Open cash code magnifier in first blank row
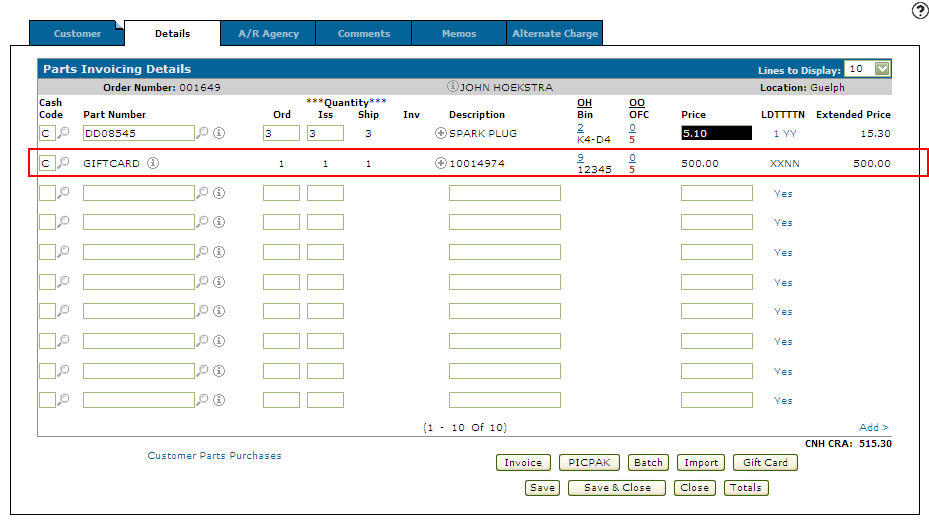Image resolution: width=929 pixels, height=524 pixels. click(x=63, y=193)
